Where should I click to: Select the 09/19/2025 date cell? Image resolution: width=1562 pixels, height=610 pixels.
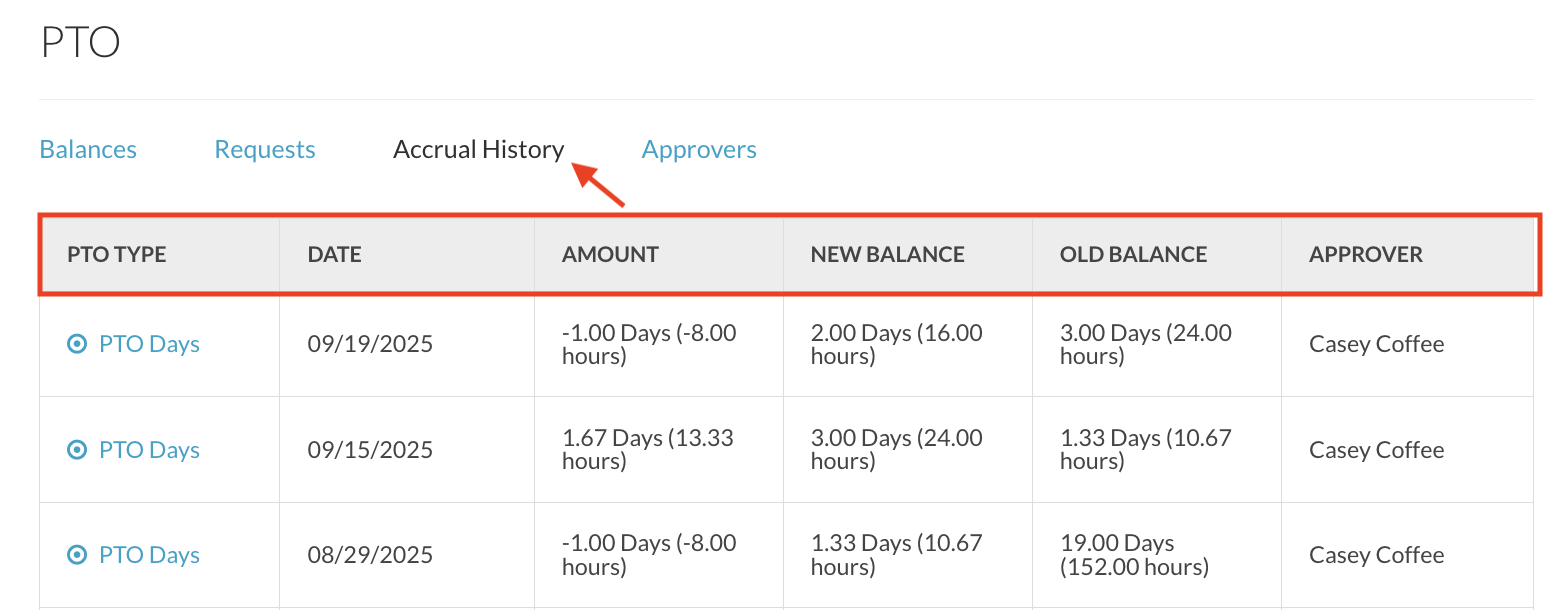click(x=370, y=344)
